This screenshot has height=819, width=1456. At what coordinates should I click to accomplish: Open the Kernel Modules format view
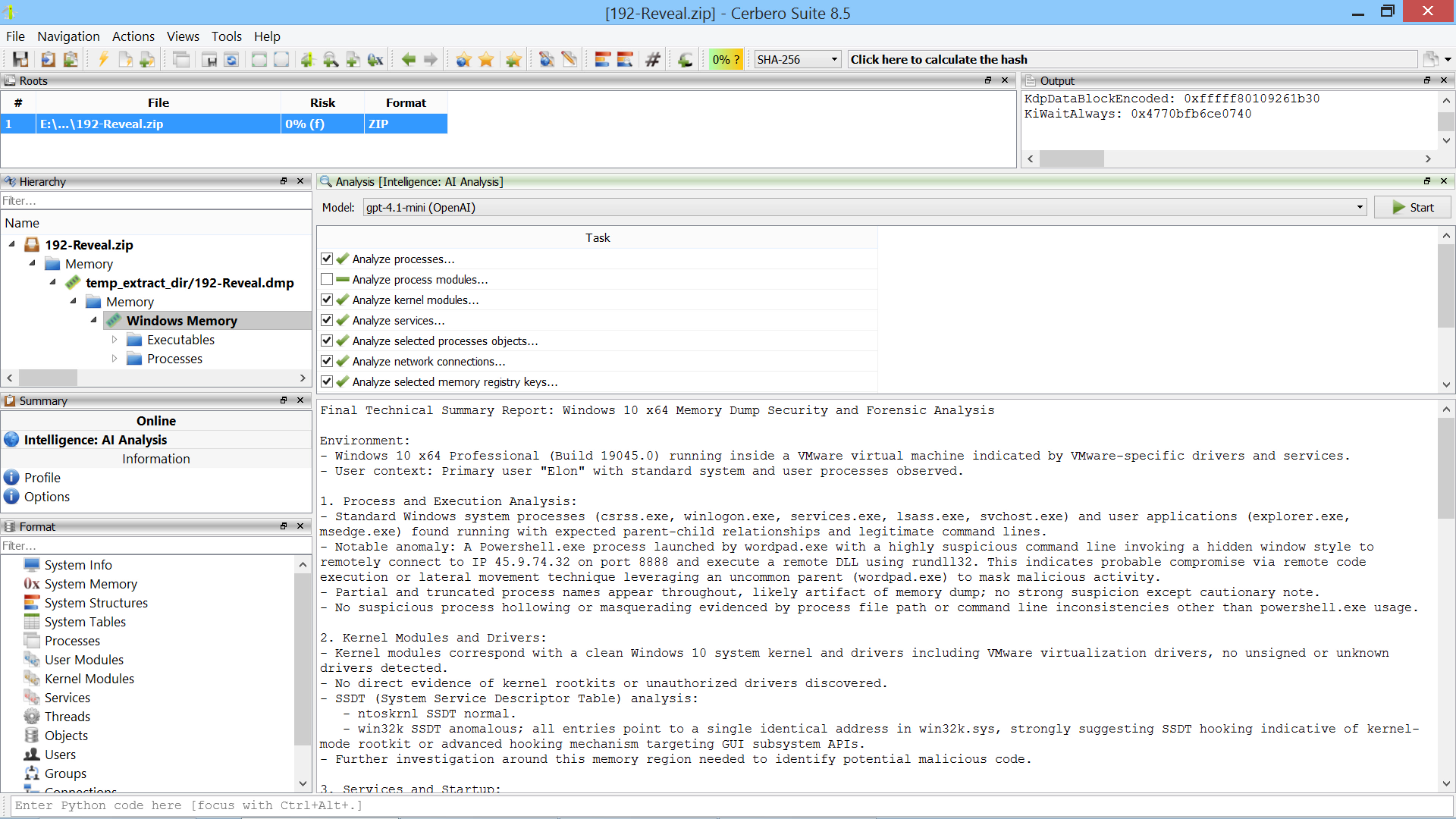(89, 679)
